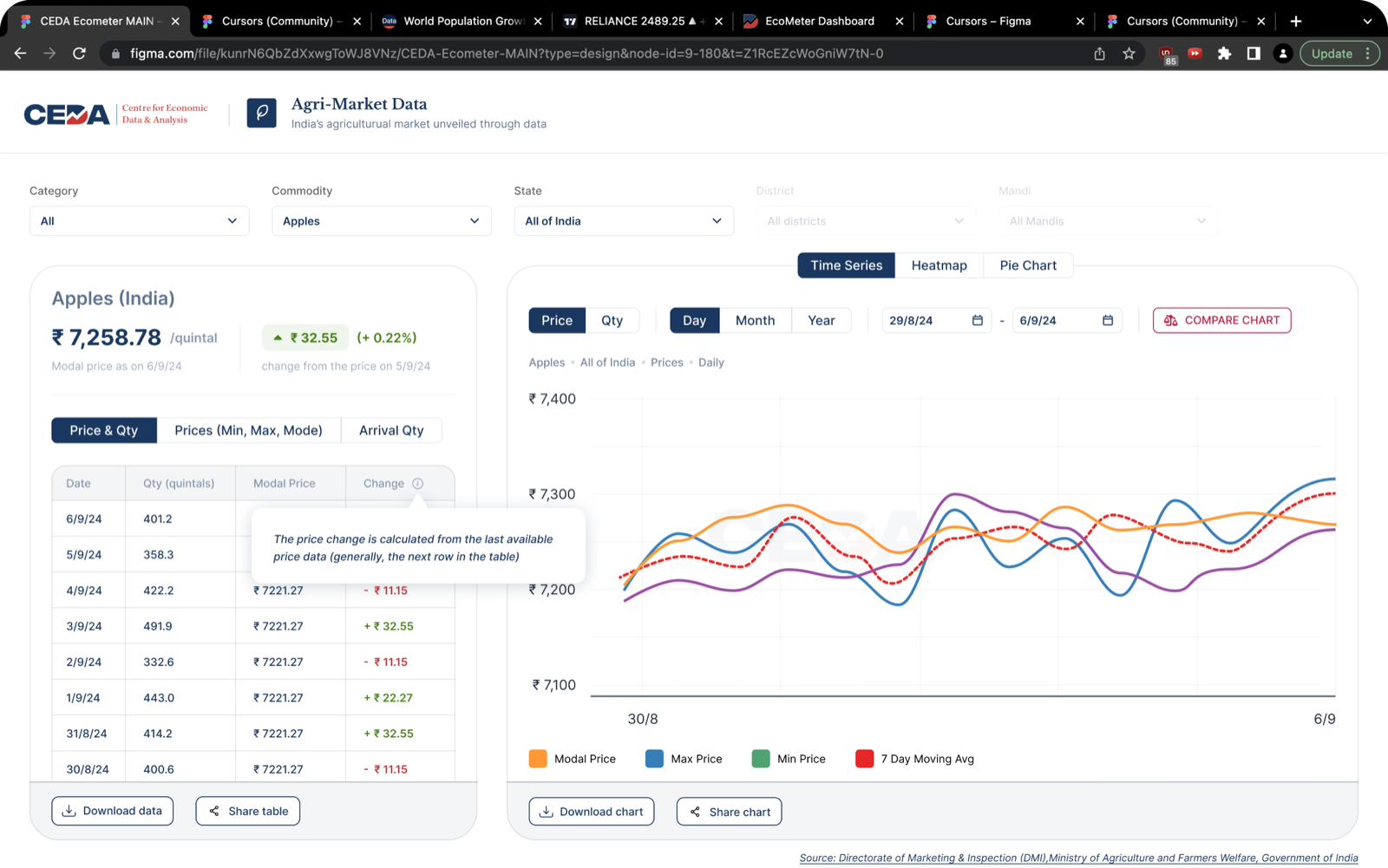The width and height of the screenshot is (1388, 868).
Task: Select the Qty toggle in chart
Action: (612, 320)
